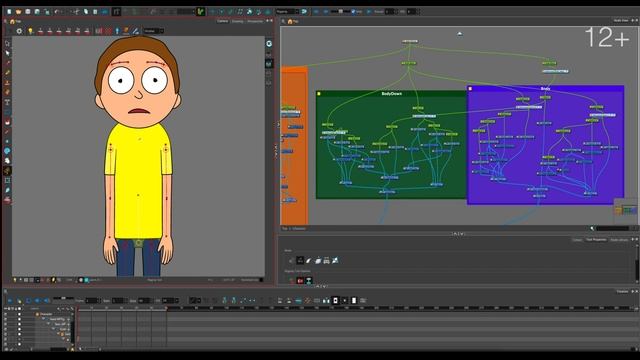Click the Node view navigator thumbnail
The width and height of the screenshot is (640, 360).
(627, 210)
